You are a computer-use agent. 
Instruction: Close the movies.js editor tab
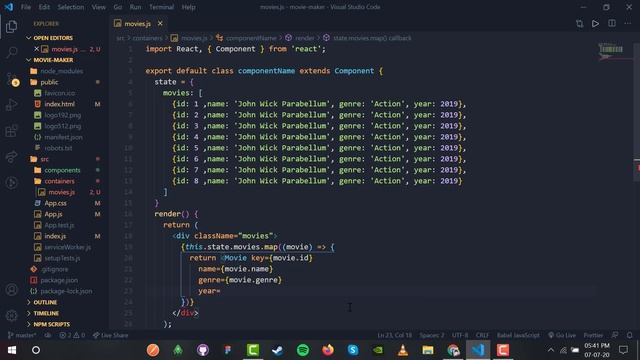[x=160, y=24]
